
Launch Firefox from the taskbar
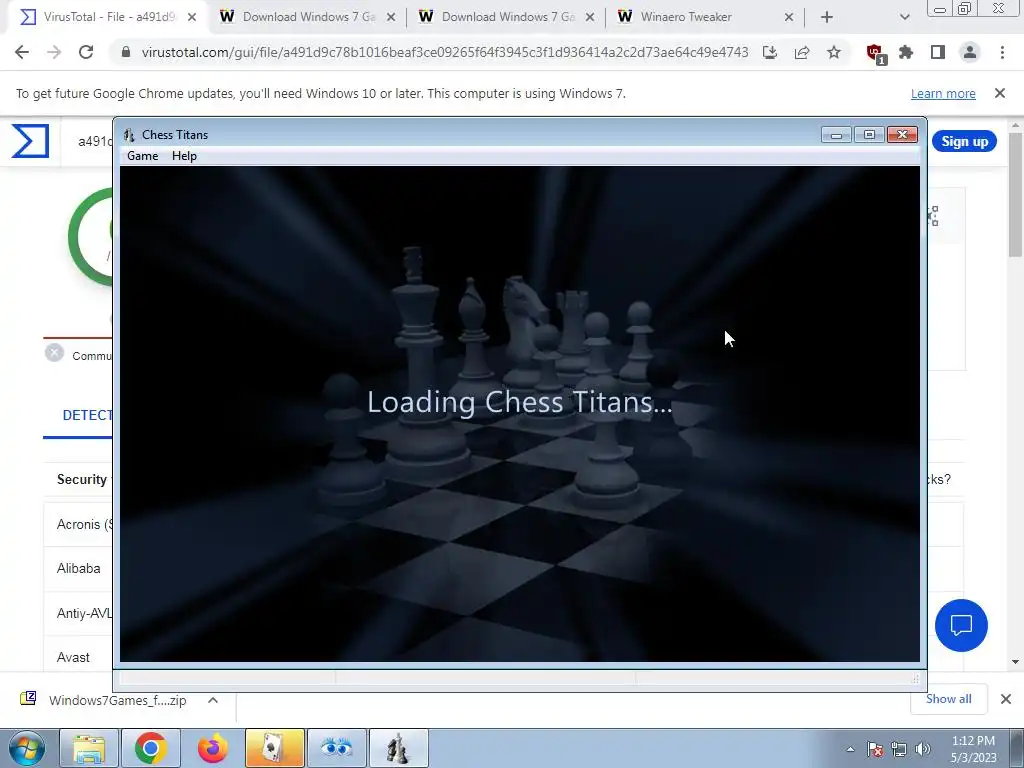tap(213, 748)
